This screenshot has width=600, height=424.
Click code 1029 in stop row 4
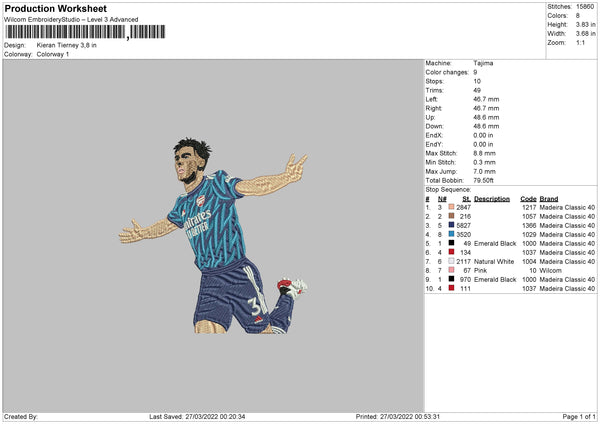coord(529,234)
